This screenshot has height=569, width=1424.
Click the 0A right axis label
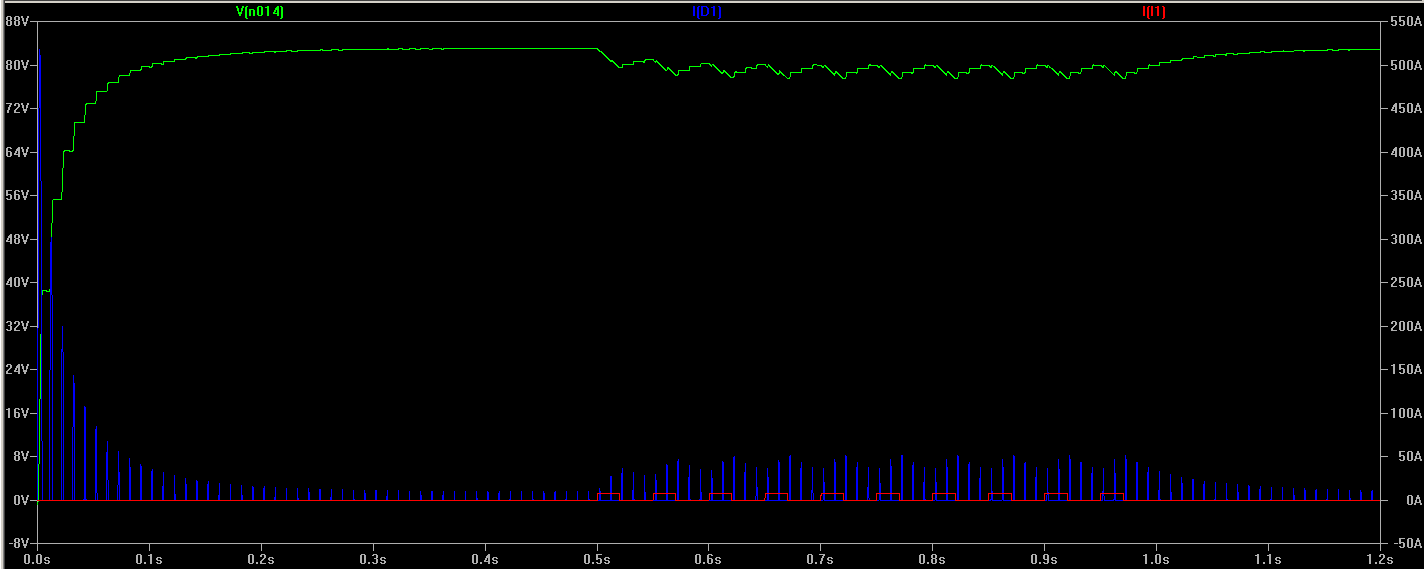pos(1413,500)
